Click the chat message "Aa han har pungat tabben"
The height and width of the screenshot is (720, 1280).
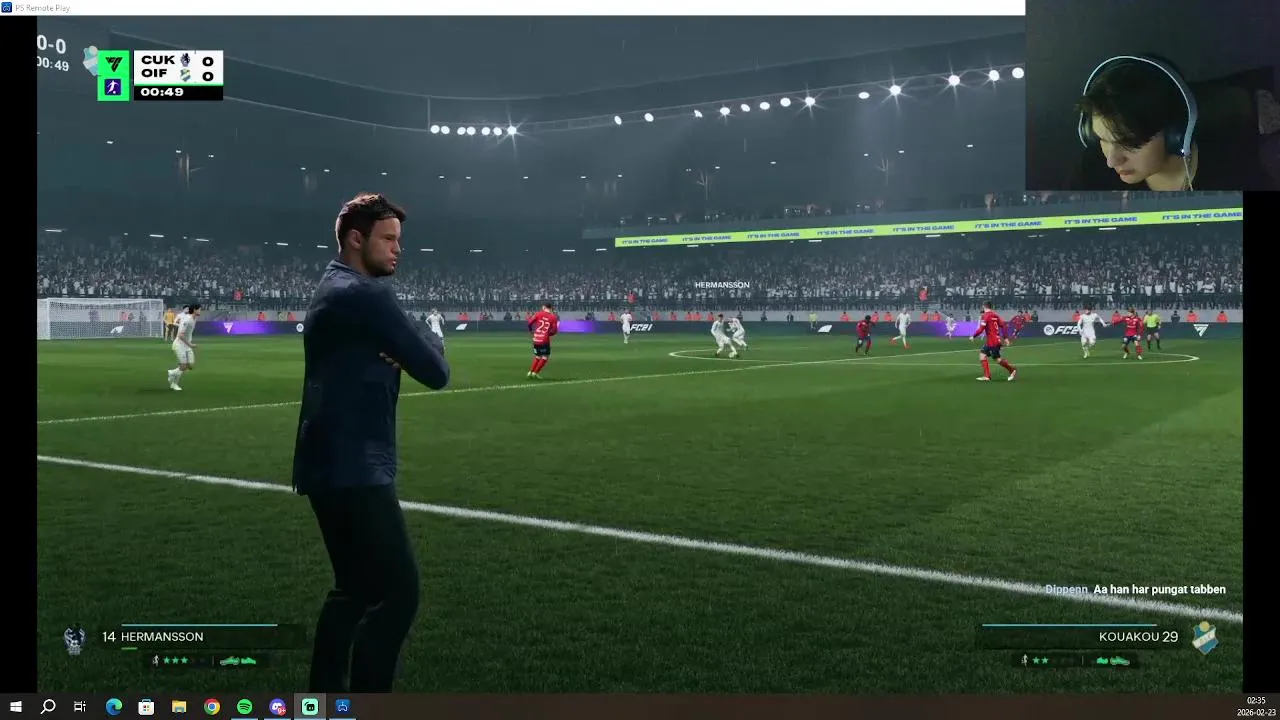[x=1159, y=590]
